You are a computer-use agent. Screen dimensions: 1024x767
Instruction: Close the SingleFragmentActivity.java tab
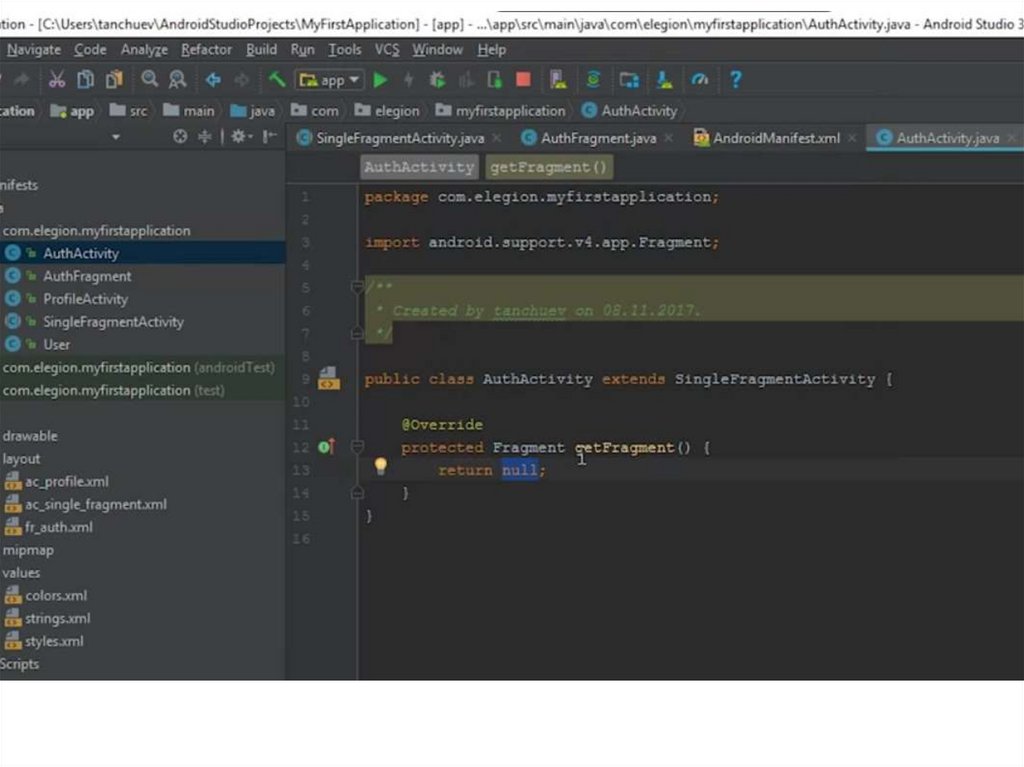[x=495, y=138]
